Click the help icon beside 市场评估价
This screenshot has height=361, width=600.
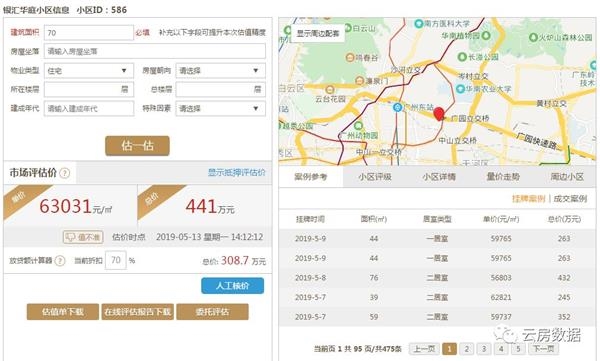tap(65, 173)
